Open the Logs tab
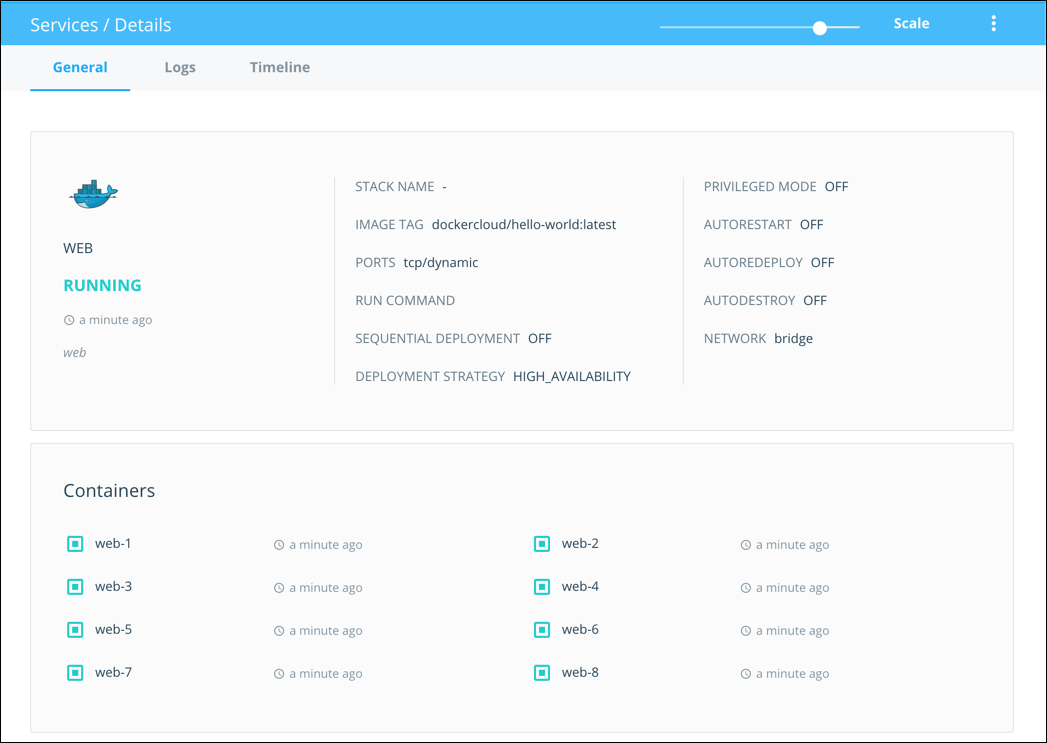The image size is (1047, 743). pyautogui.click(x=180, y=68)
